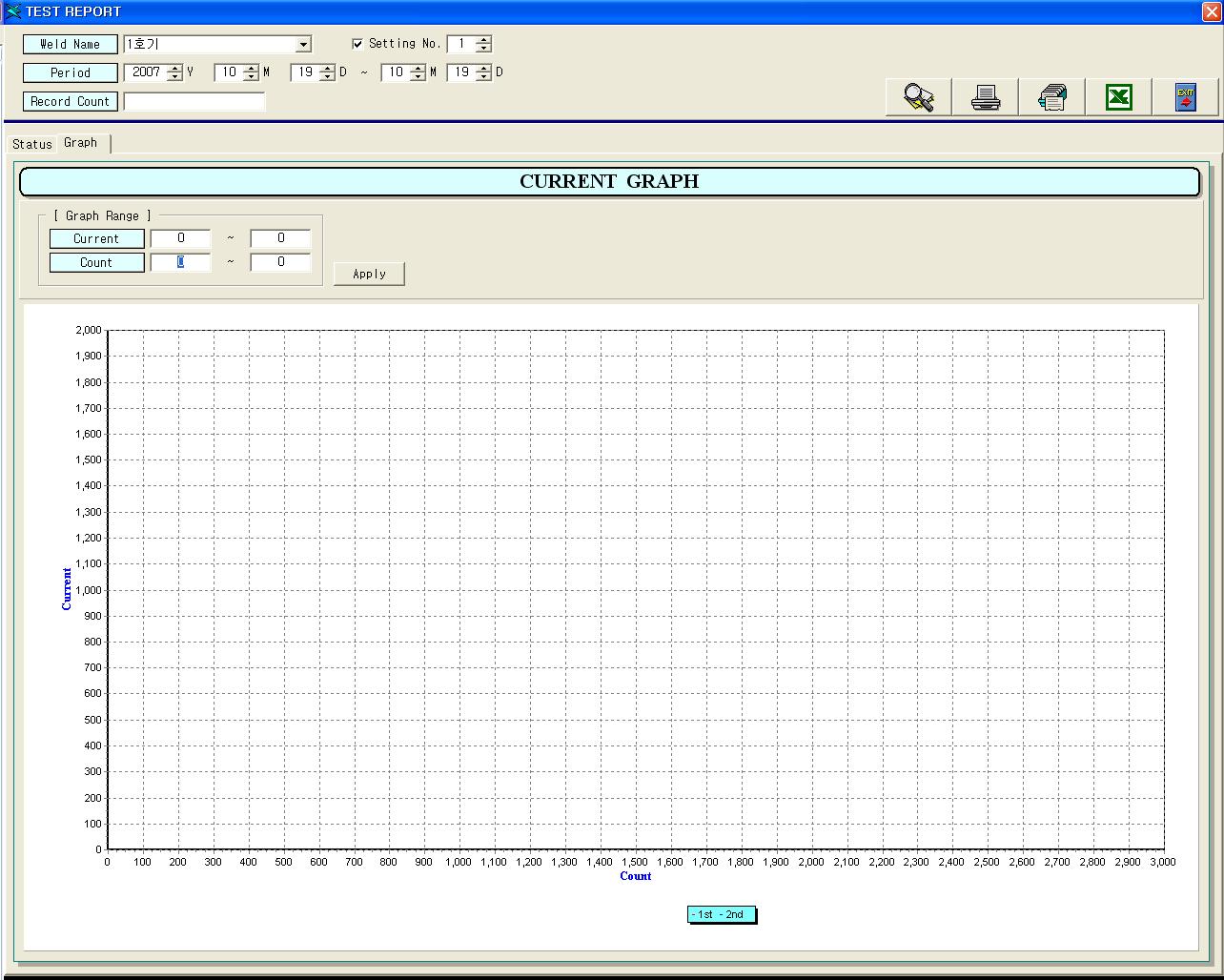Increase the Period start day spinner
Image resolution: width=1224 pixels, height=980 pixels.
[x=327, y=69]
